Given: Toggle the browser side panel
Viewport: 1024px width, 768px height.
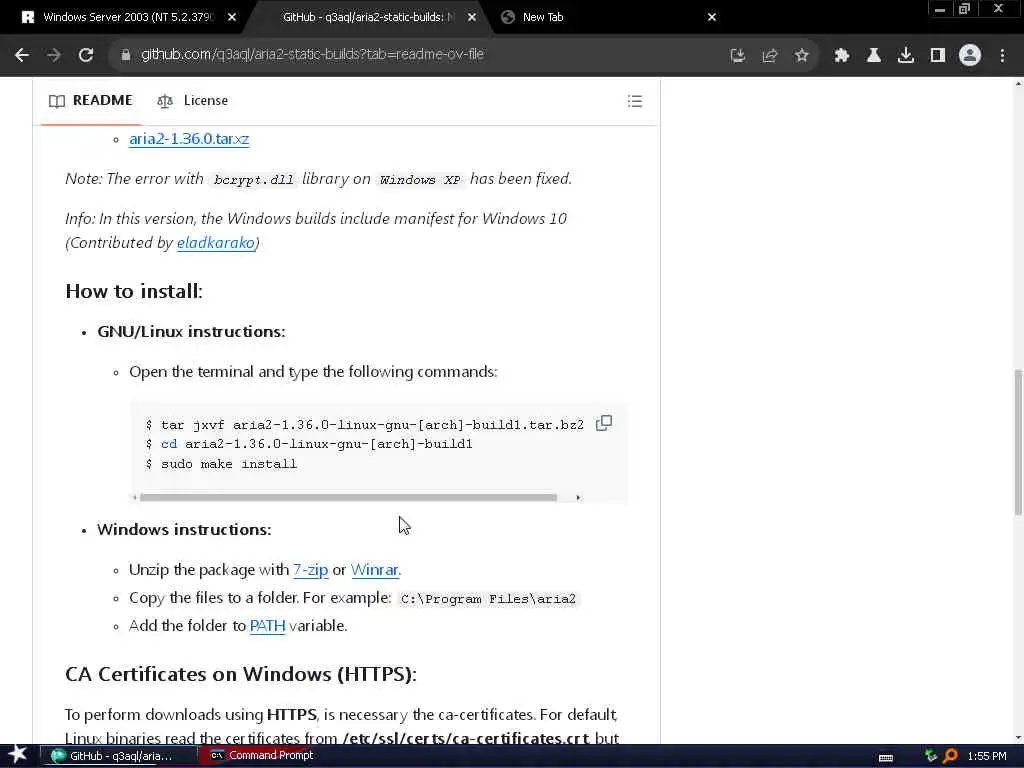Looking at the screenshot, I should [937, 56].
